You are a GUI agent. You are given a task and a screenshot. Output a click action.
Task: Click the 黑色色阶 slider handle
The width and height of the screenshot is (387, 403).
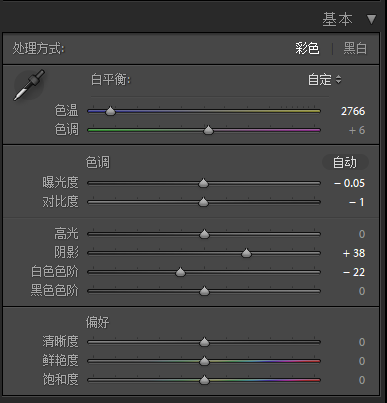[204, 291]
